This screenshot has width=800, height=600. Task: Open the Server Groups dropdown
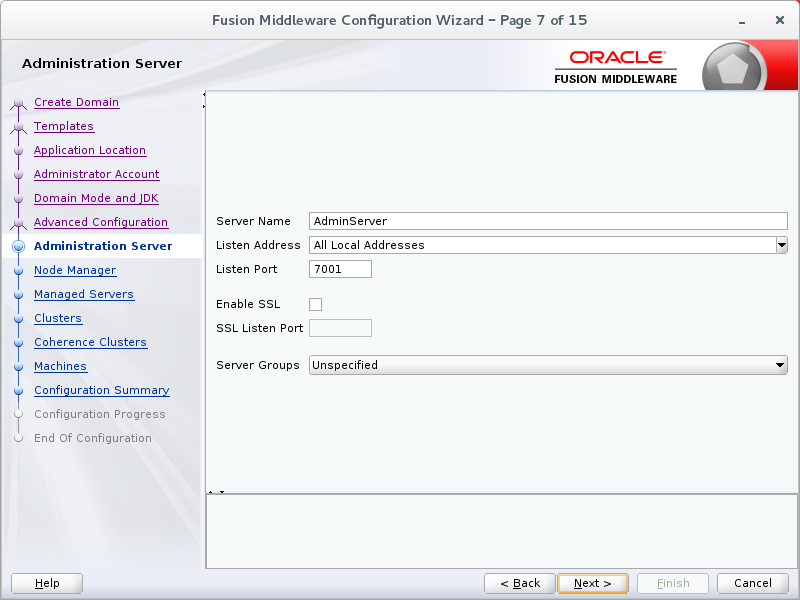pos(548,365)
